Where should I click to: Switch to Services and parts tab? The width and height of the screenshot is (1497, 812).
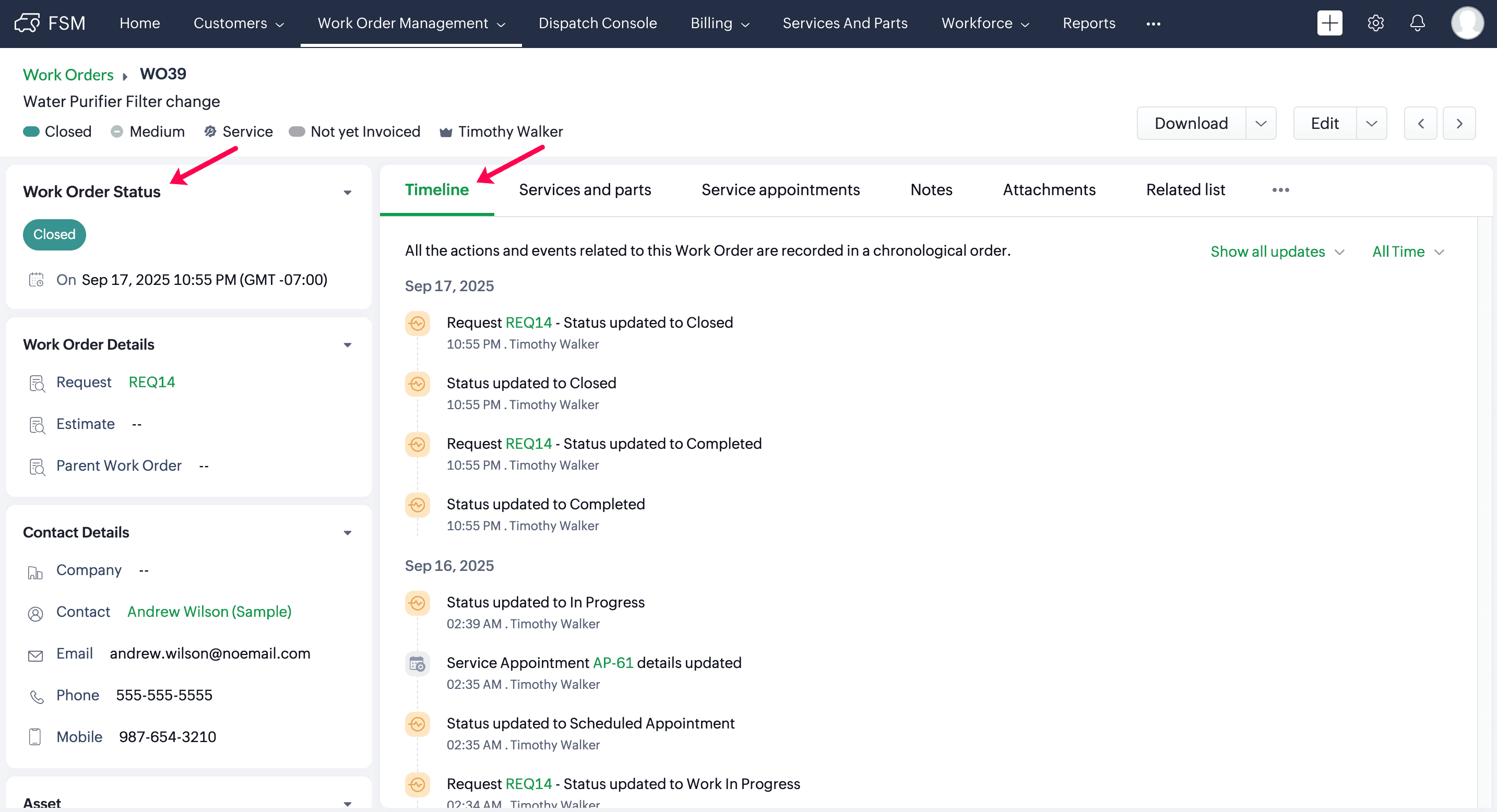585,189
